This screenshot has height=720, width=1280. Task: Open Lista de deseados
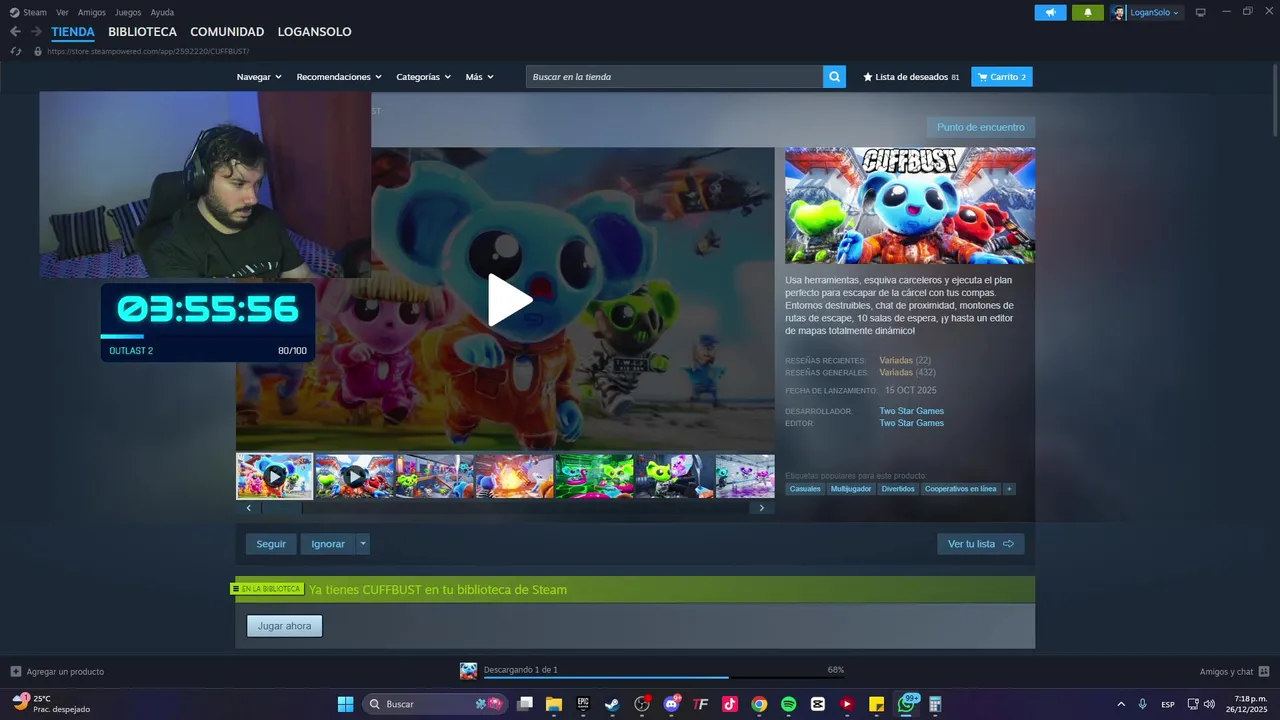[x=911, y=77]
